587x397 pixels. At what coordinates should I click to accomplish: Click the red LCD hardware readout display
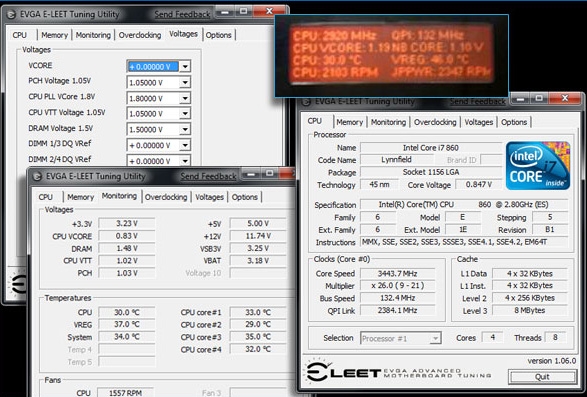[x=391, y=54]
